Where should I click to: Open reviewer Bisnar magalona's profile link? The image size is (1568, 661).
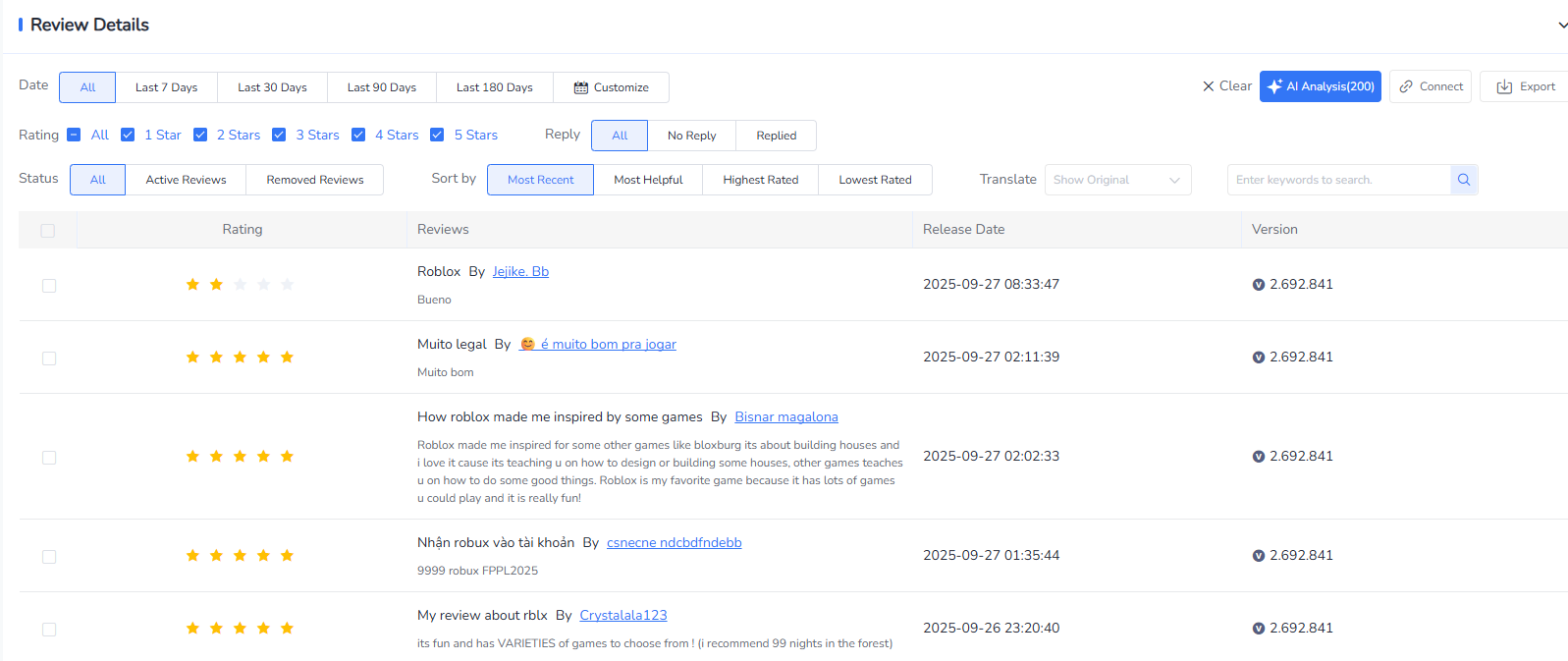785,417
